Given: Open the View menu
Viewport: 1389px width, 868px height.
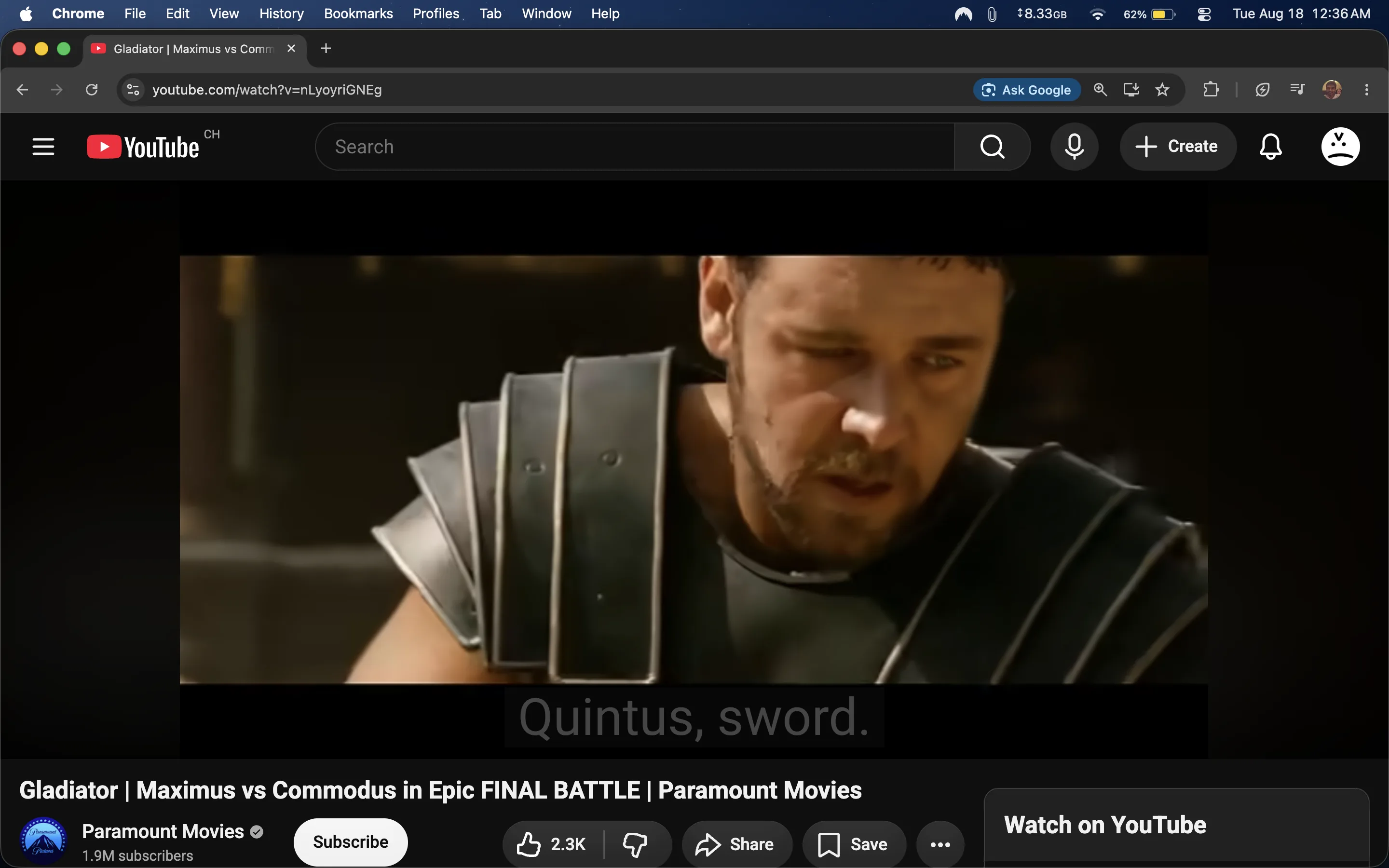Looking at the screenshot, I should click(224, 14).
